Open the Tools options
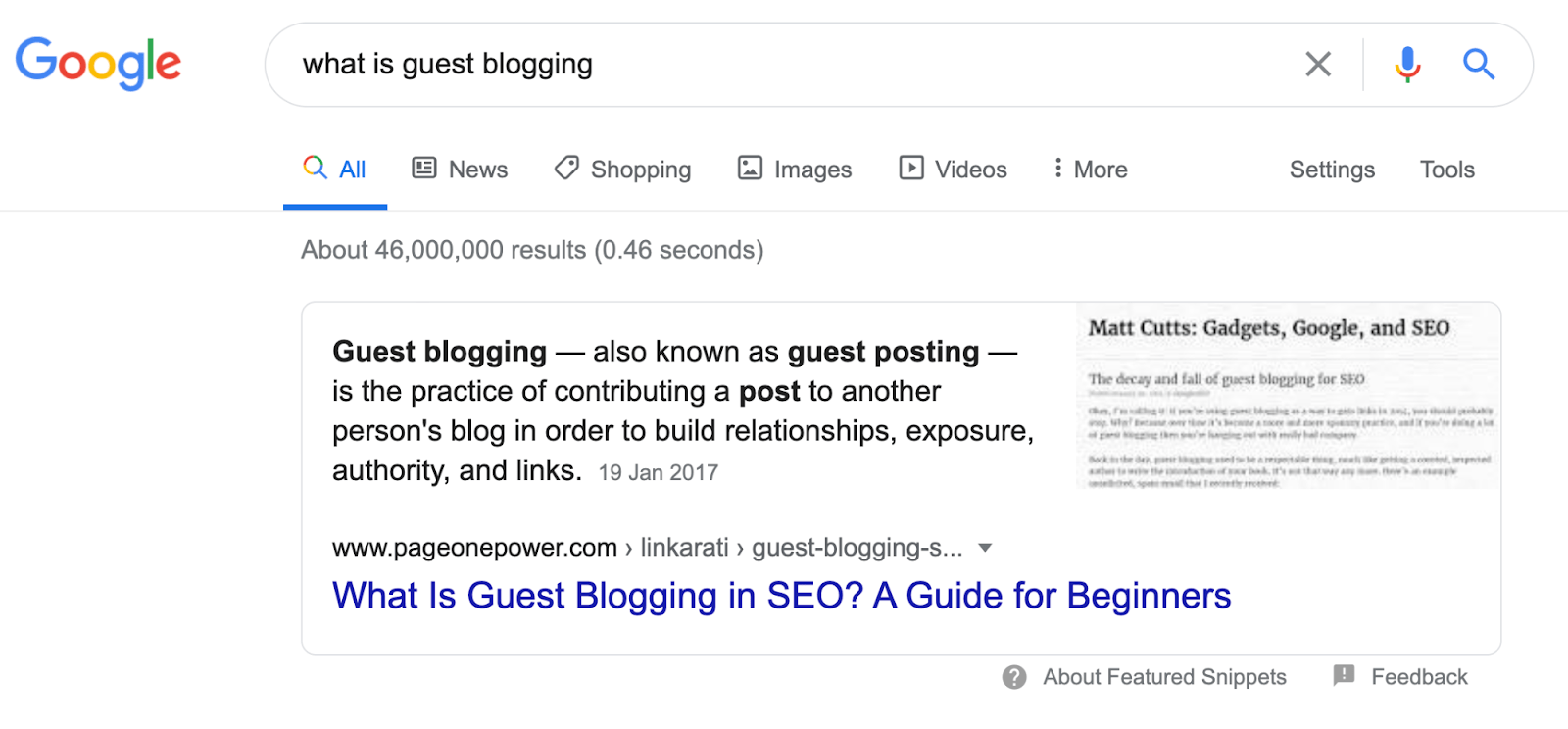1568x729 pixels. pos(1446,169)
